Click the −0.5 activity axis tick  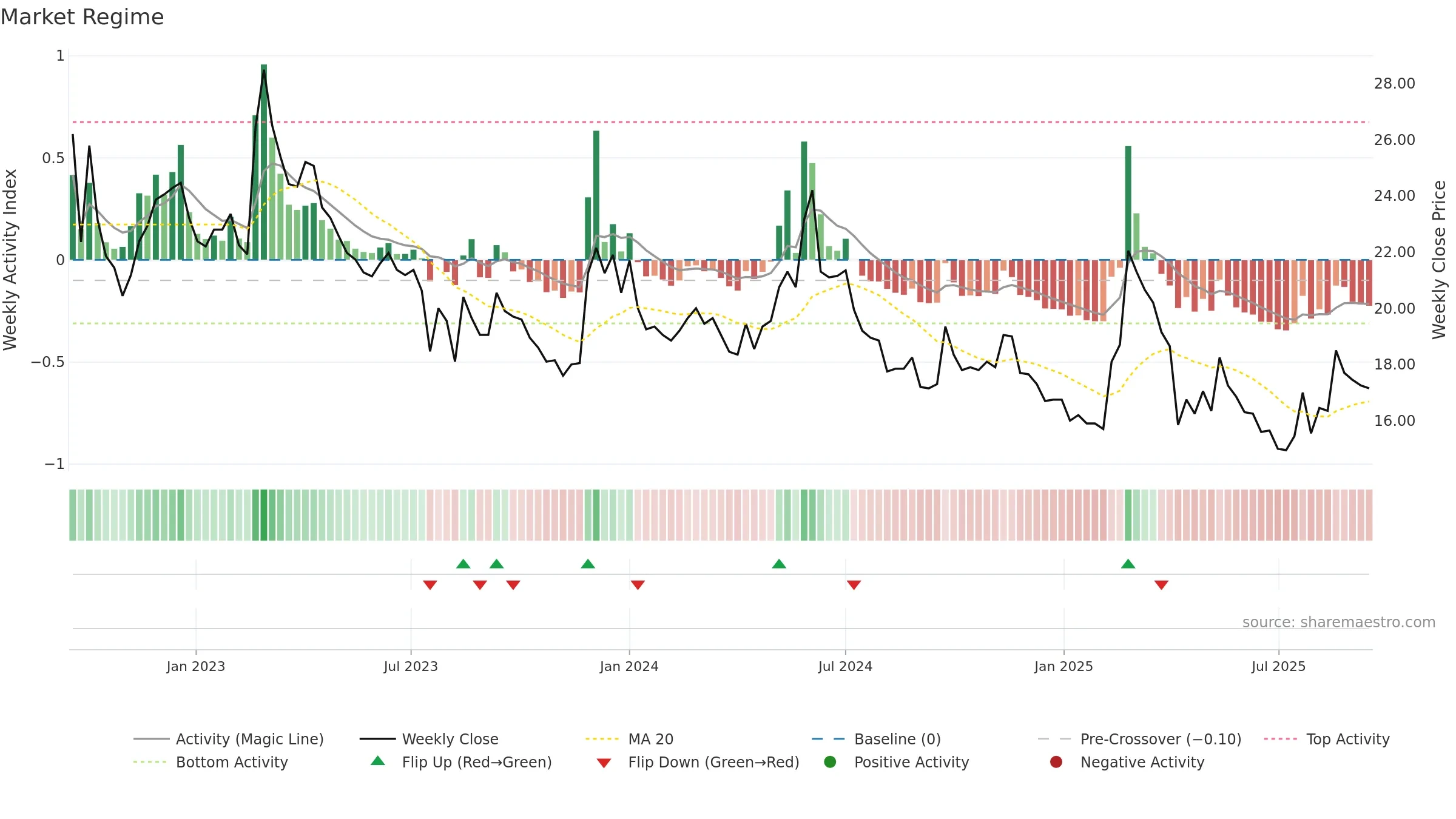coord(48,362)
